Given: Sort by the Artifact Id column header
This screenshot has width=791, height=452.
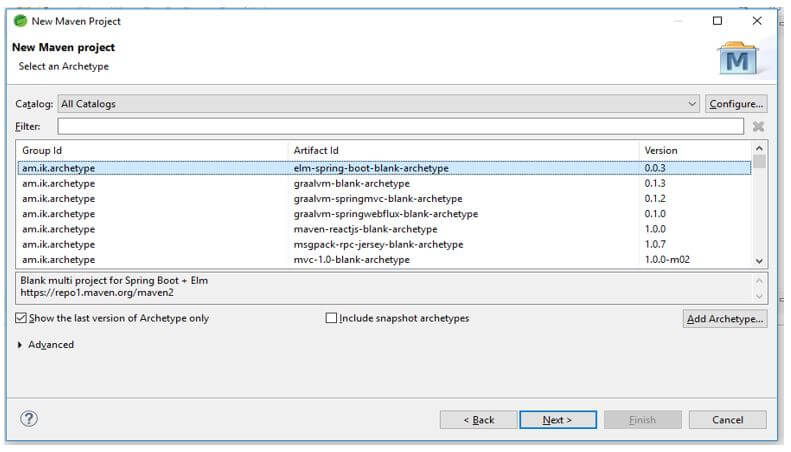Looking at the screenshot, I should (464, 150).
